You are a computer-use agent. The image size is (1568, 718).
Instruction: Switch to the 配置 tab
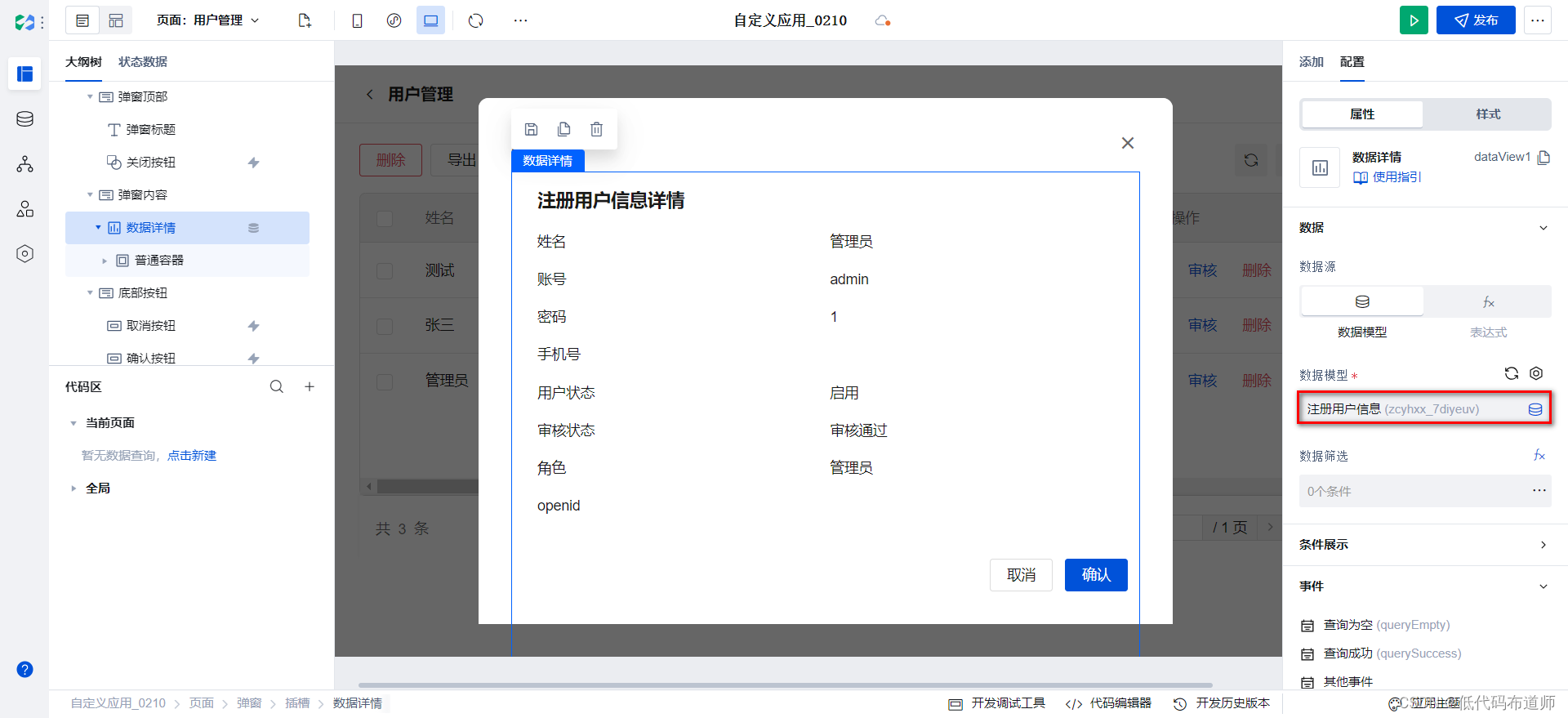pyautogui.click(x=1352, y=62)
